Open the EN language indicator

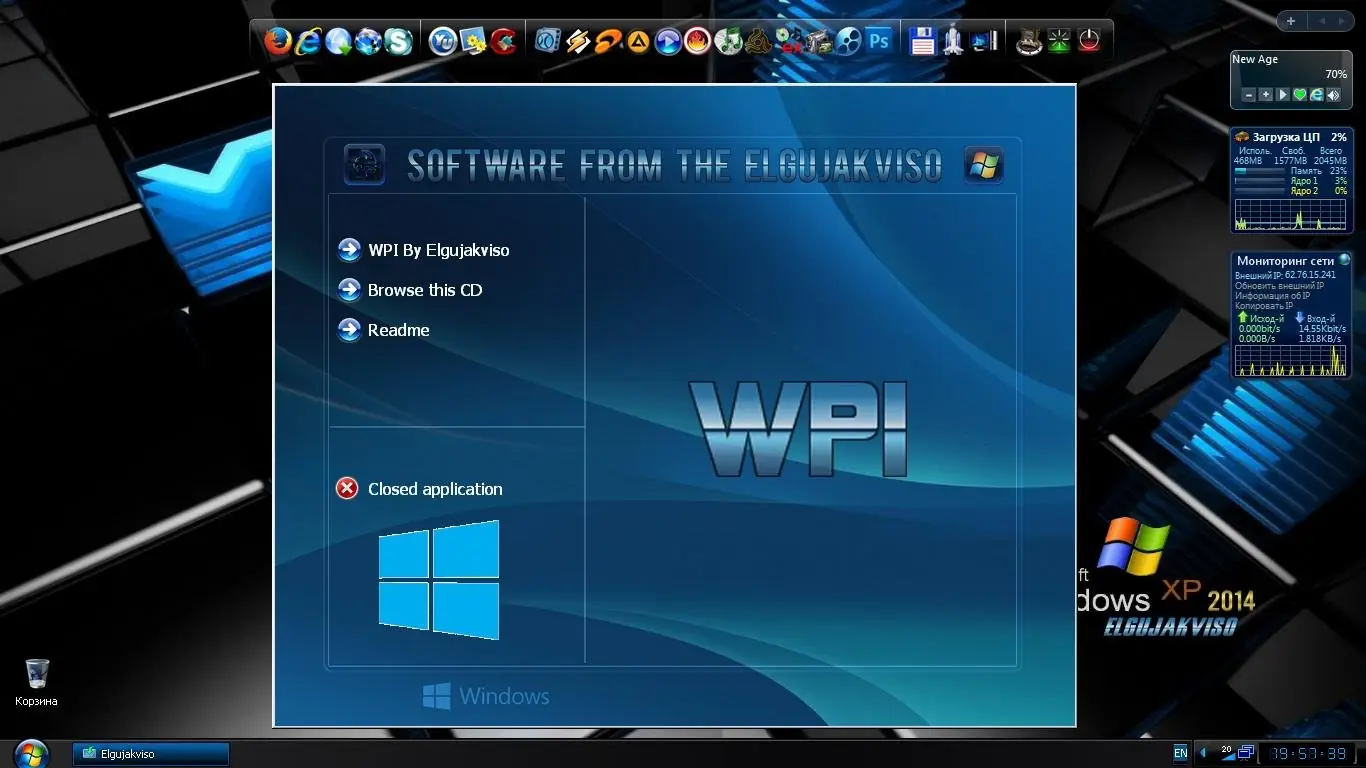(1181, 753)
